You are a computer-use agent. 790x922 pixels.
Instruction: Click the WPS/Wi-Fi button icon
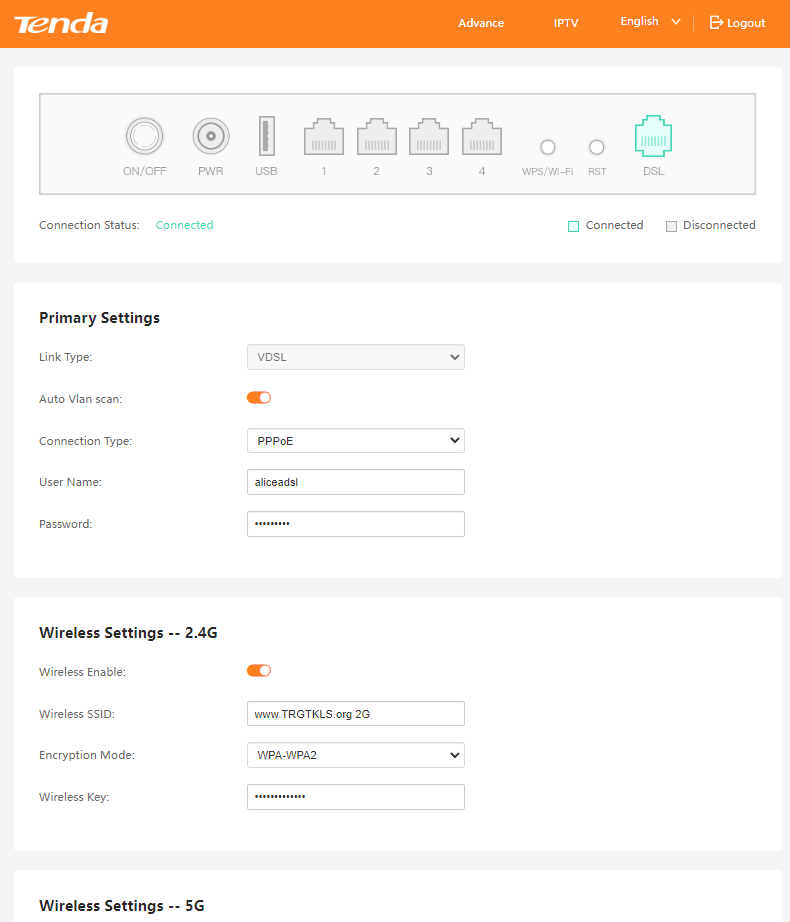547,148
